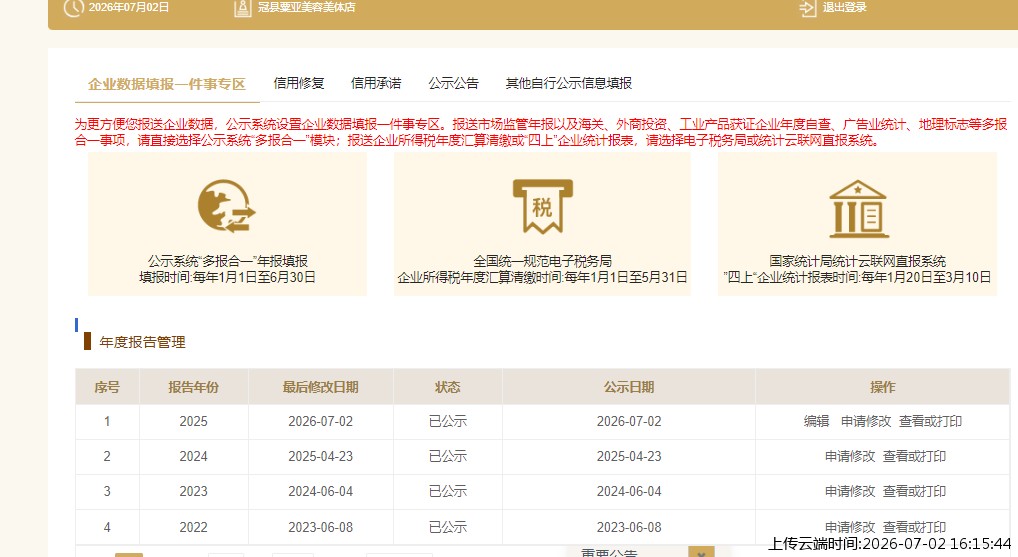Open the 公示公告 tab

pyautogui.click(x=453, y=83)
